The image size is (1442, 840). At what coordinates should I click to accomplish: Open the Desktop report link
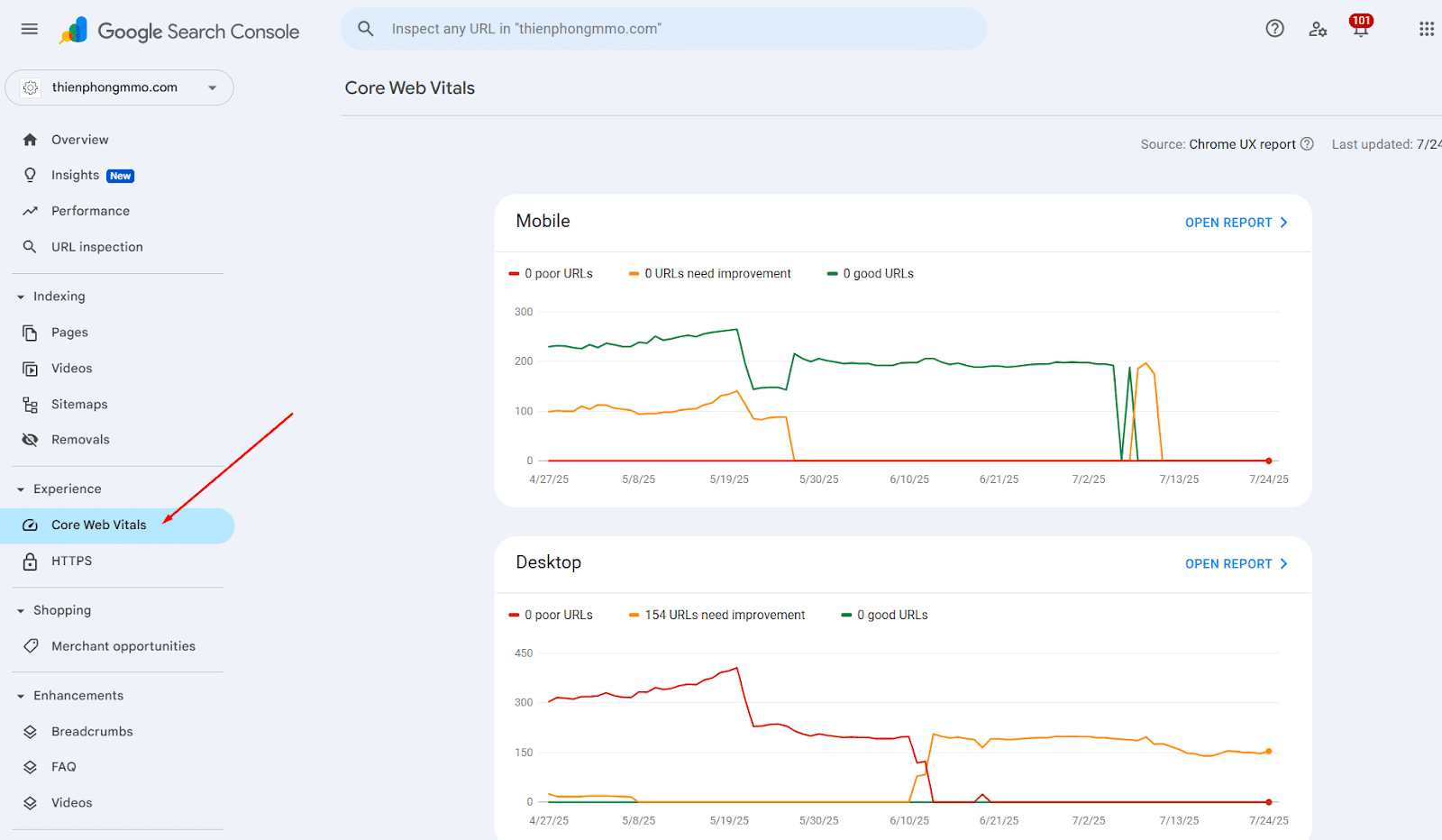(x=1236, y=564)
